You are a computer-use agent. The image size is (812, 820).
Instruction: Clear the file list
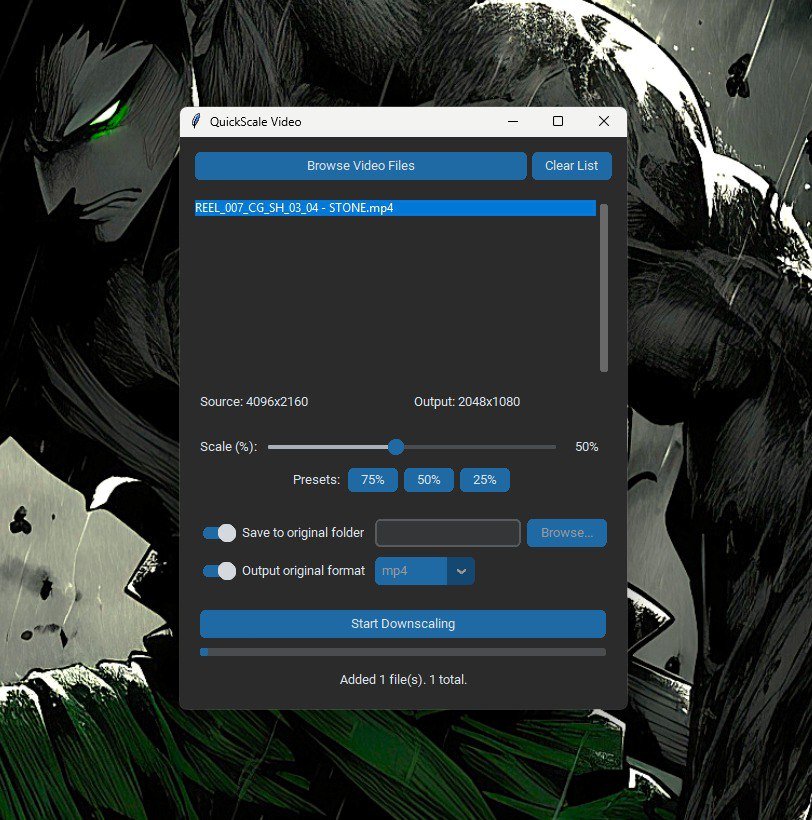pos(571,166)
